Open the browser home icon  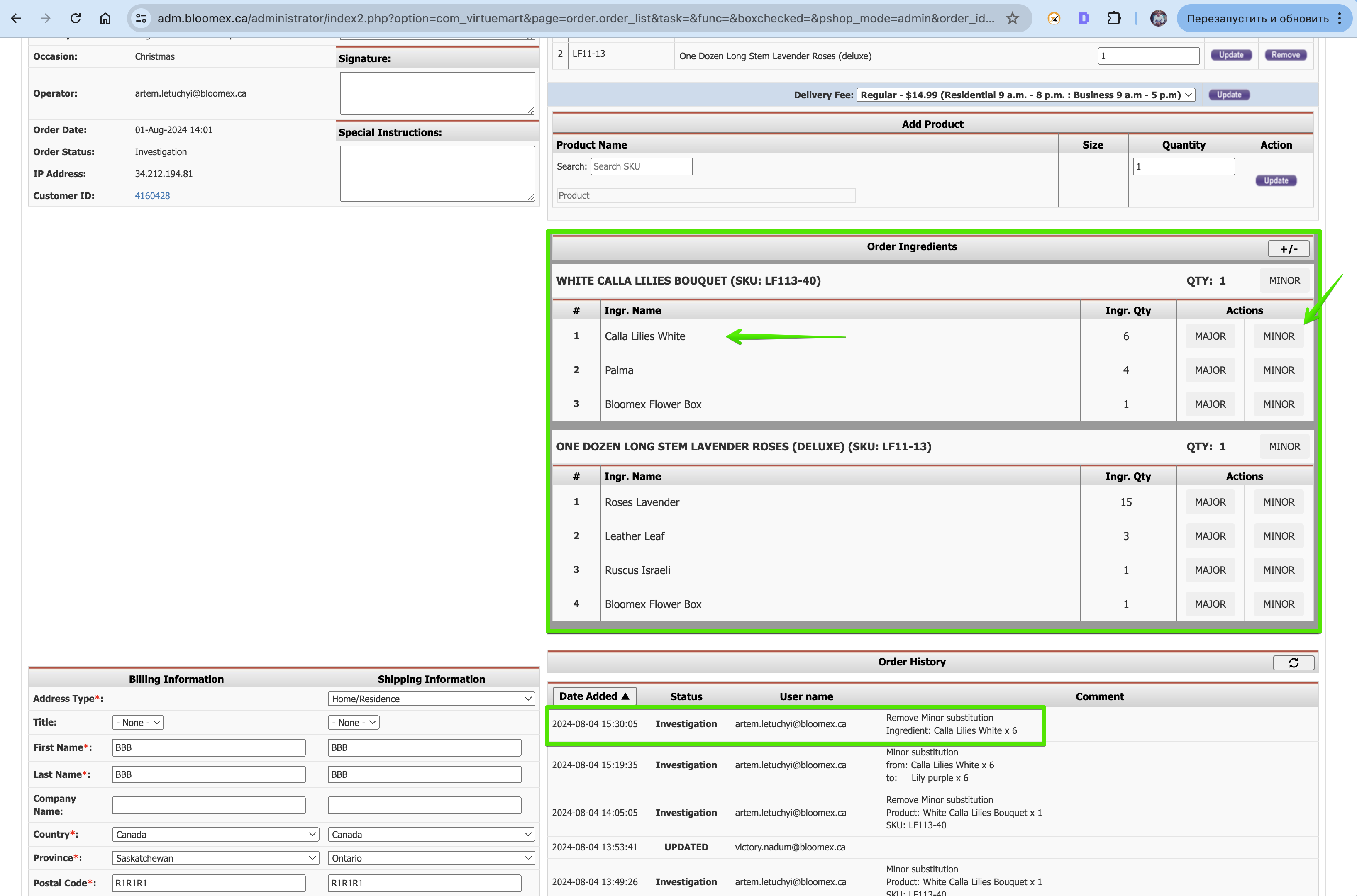point(105,18)
